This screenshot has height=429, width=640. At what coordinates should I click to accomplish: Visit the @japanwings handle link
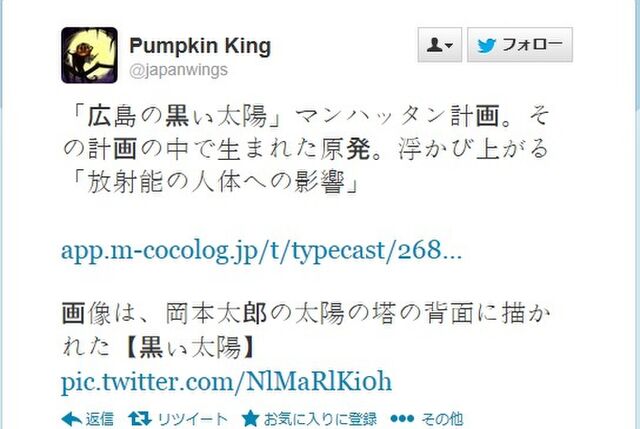[178, 70]
